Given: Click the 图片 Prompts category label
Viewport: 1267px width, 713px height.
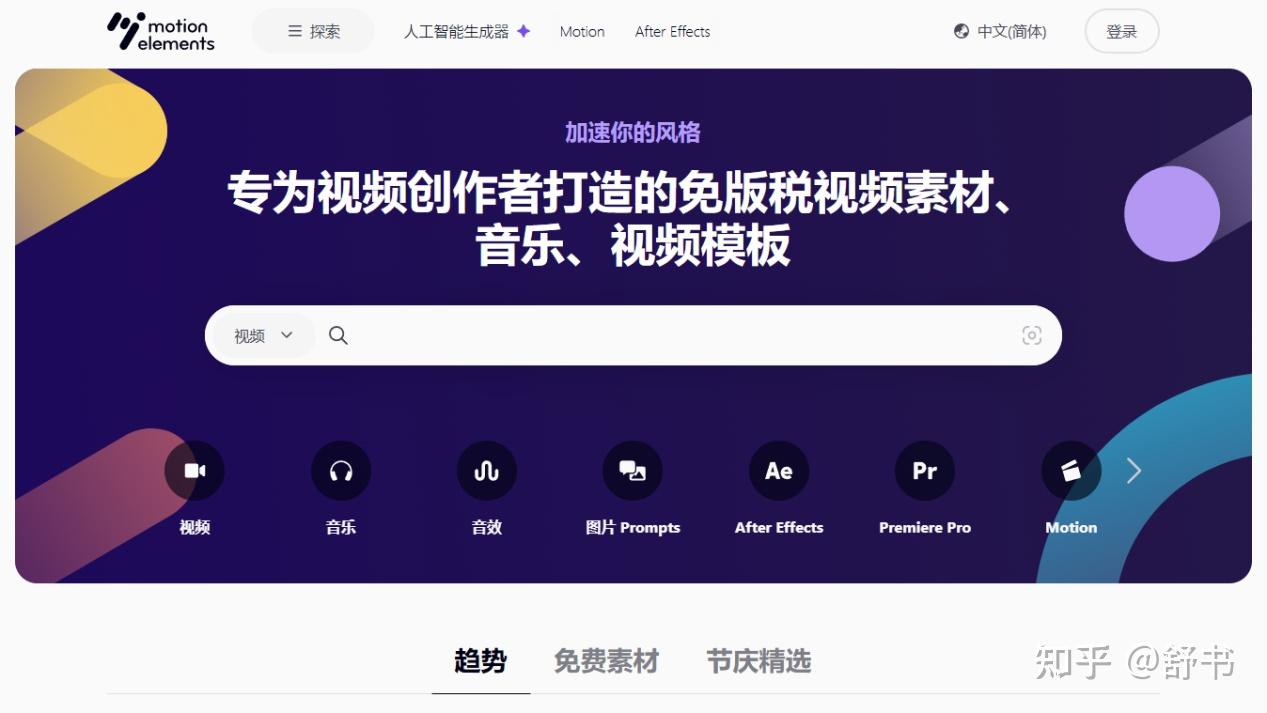Looking at the screenshot, I should pyautogui.click(x=633, y=528).
